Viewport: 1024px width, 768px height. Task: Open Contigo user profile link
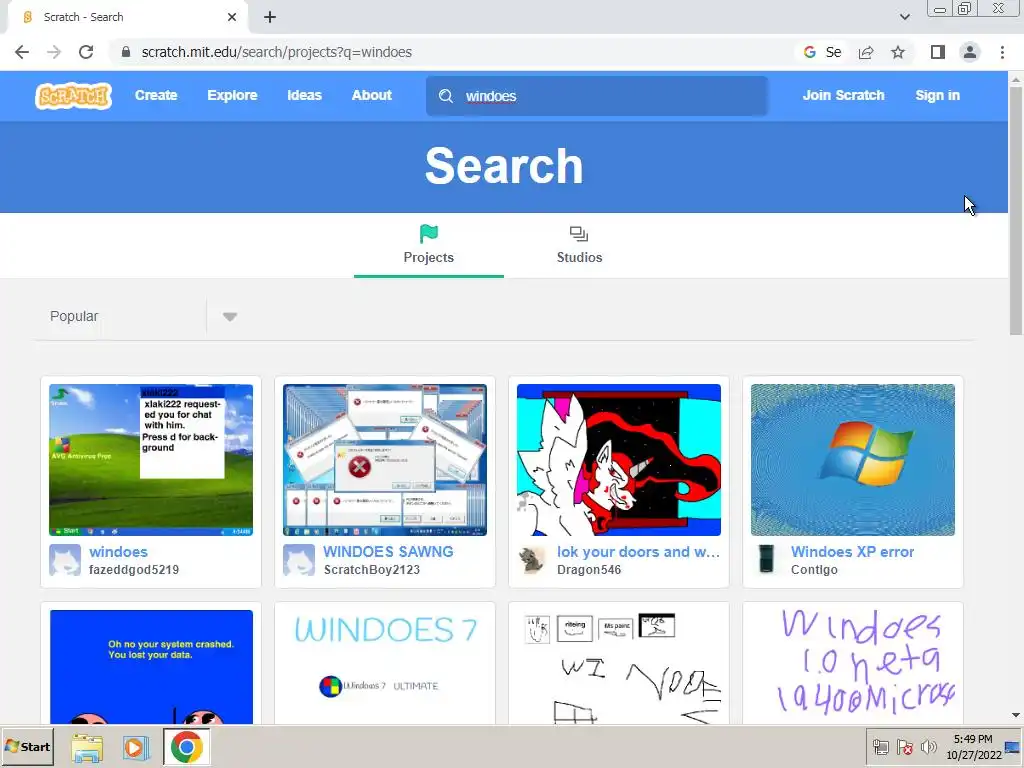[x=814, y=569]
